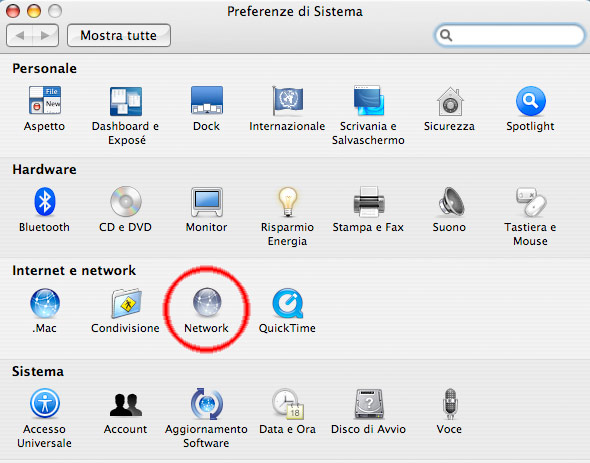Open Stampa e Fax printer icon
Viewport: 590px width, 463px height.
coord(369,202)
